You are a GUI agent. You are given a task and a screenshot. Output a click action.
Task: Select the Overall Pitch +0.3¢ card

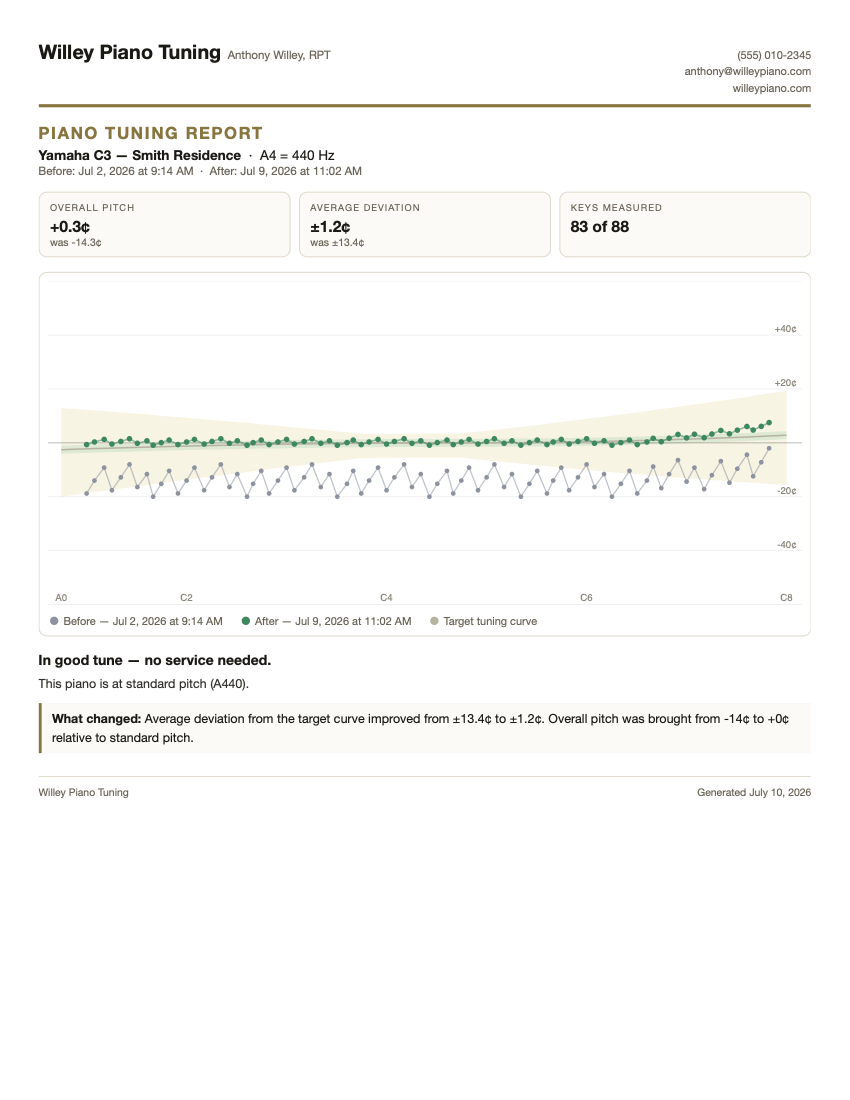click(164, 224)
